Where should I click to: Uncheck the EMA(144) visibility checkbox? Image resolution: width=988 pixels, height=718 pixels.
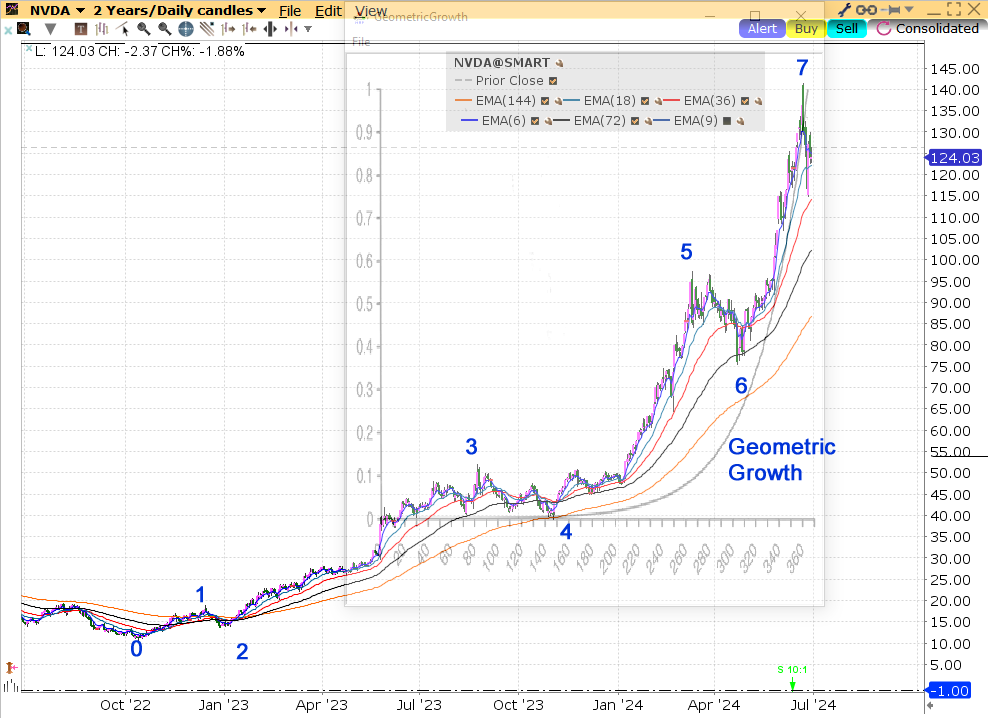[545, 101]
